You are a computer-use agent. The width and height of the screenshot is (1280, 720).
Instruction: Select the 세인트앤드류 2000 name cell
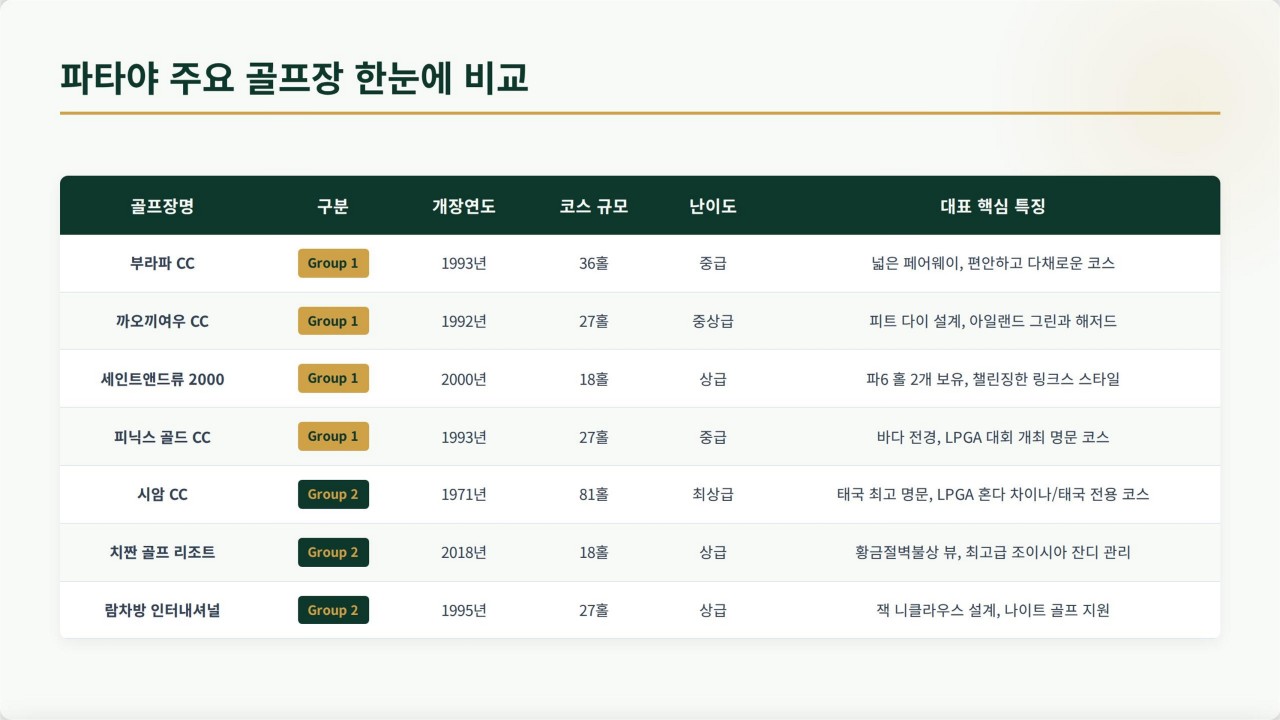pyautogui.click(x=162, y=379)
